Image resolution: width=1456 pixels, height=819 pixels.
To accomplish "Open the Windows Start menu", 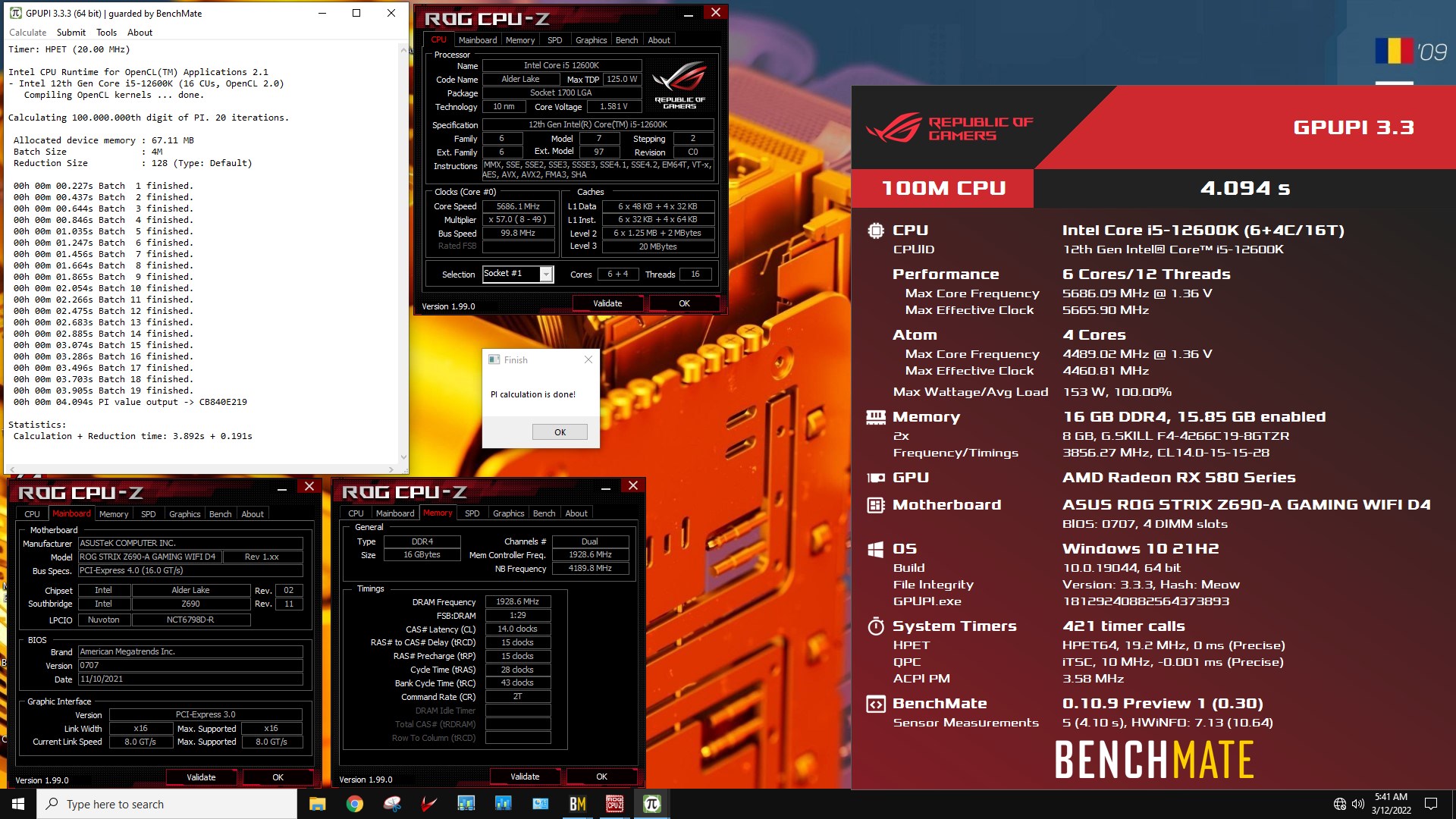I will tap(18, 804).
